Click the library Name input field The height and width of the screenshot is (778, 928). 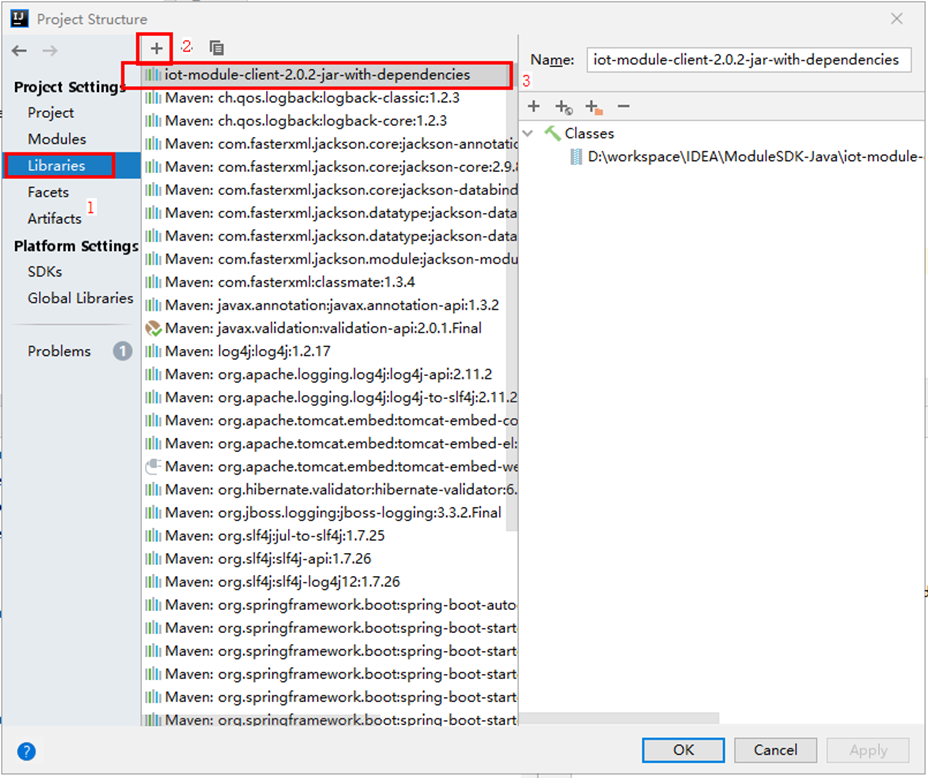pyautogui.click(x=749, y=60)
